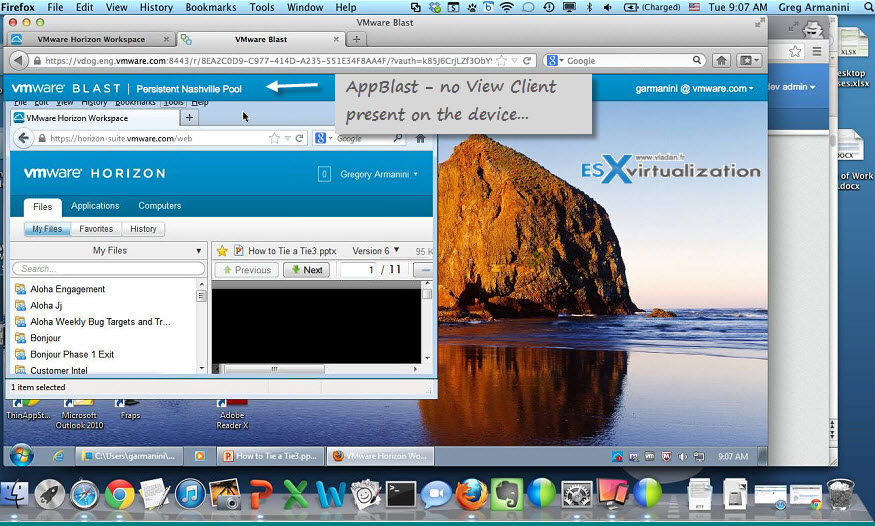This screenshot has width=875, height=526.
Task: Open the Bookmarks menu in Mac menu bar
Action: (x=211, y=7)
